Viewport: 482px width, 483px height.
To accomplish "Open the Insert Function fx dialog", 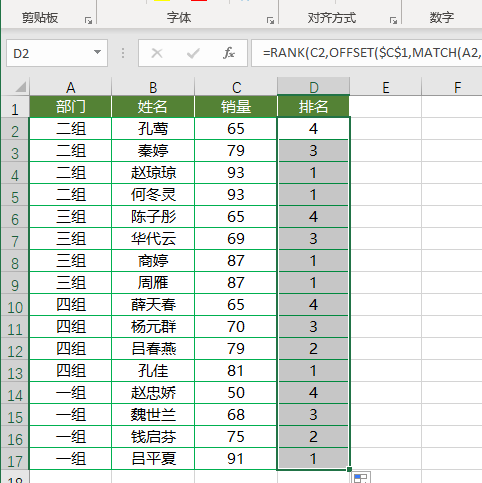I will point(229,53).
